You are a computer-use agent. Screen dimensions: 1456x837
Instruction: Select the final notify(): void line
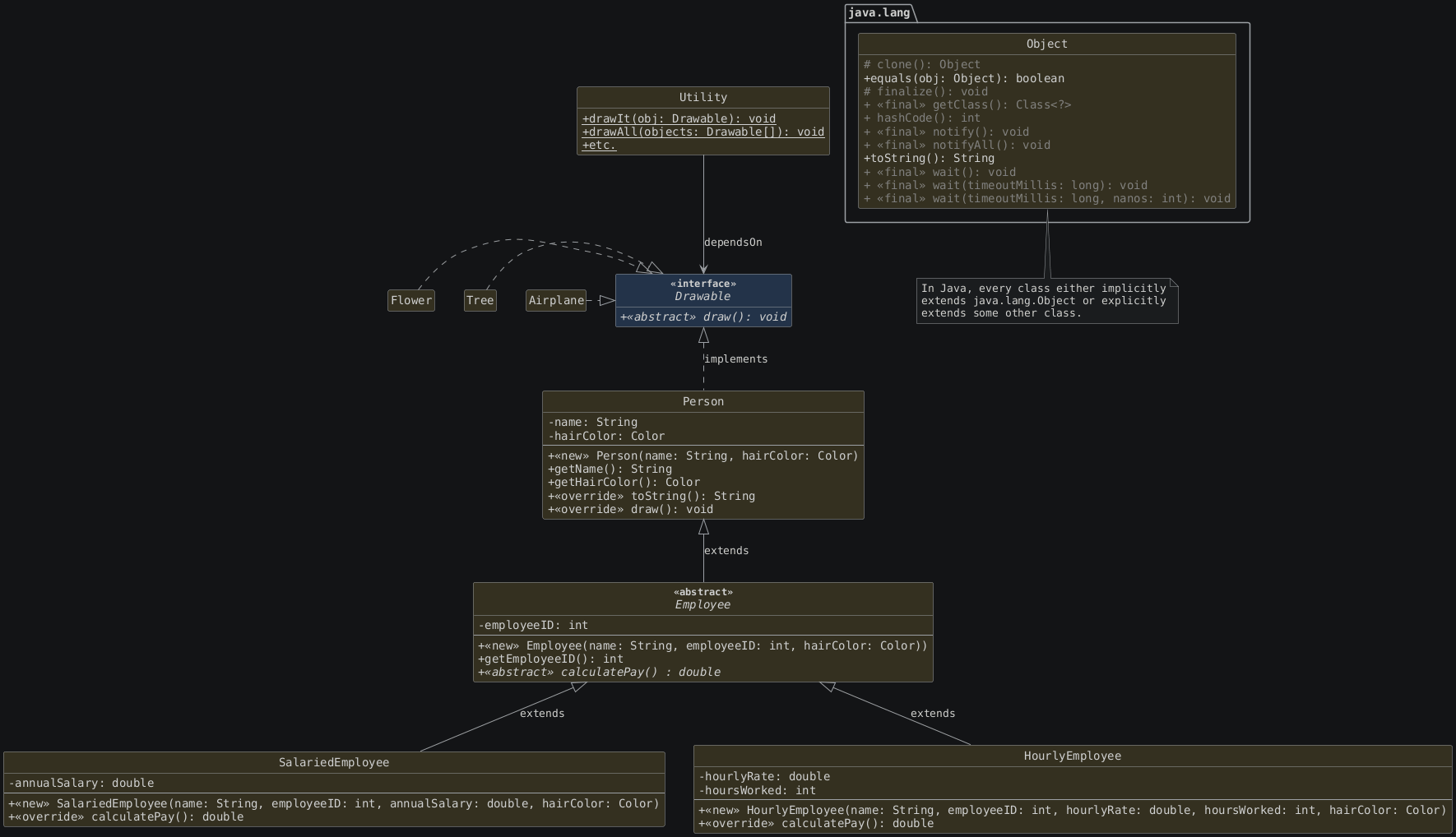point(946,132)
